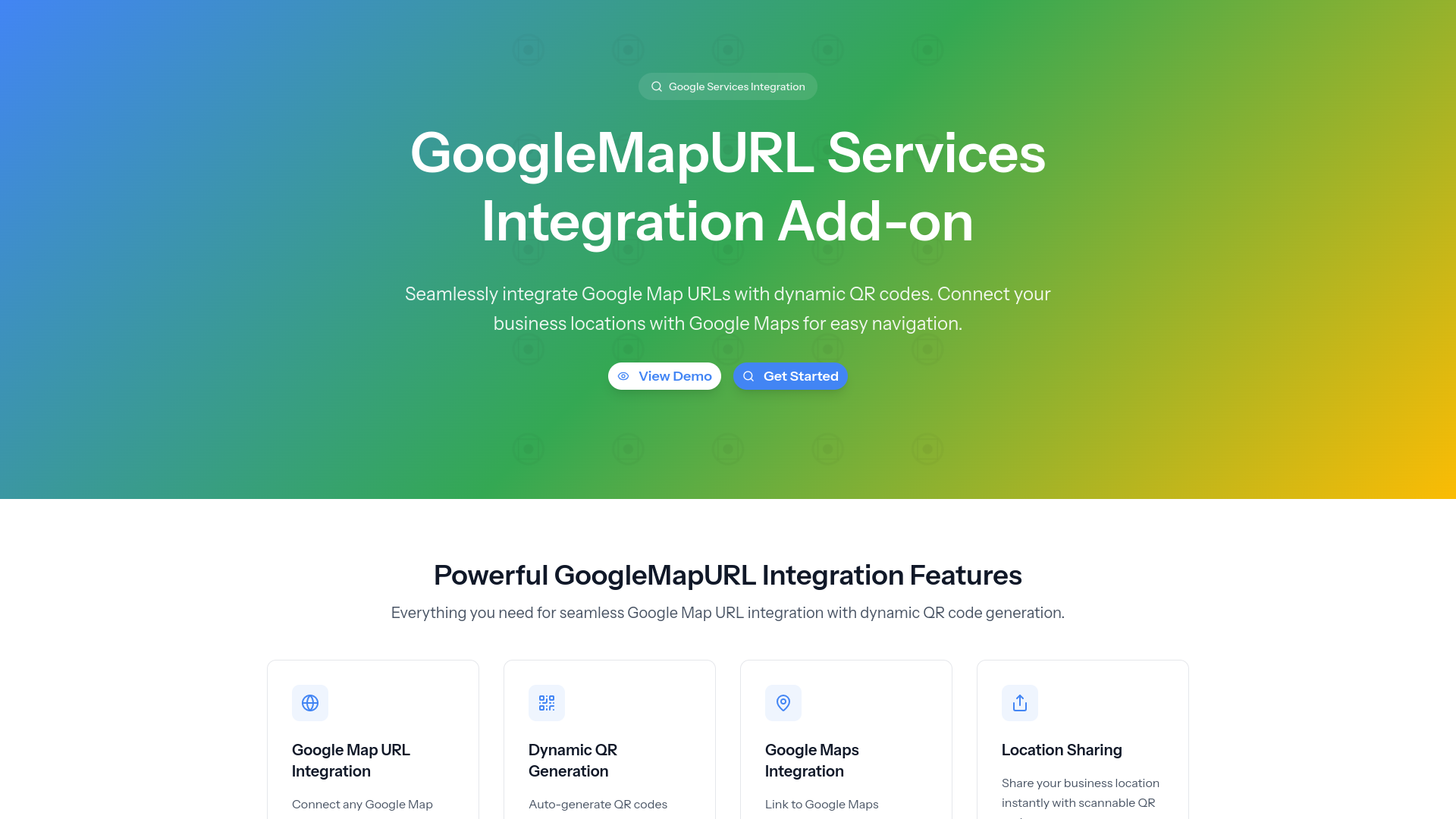Select the Location Sharing card title
Screen dimensions: 1456x819
coord(1061,750)
